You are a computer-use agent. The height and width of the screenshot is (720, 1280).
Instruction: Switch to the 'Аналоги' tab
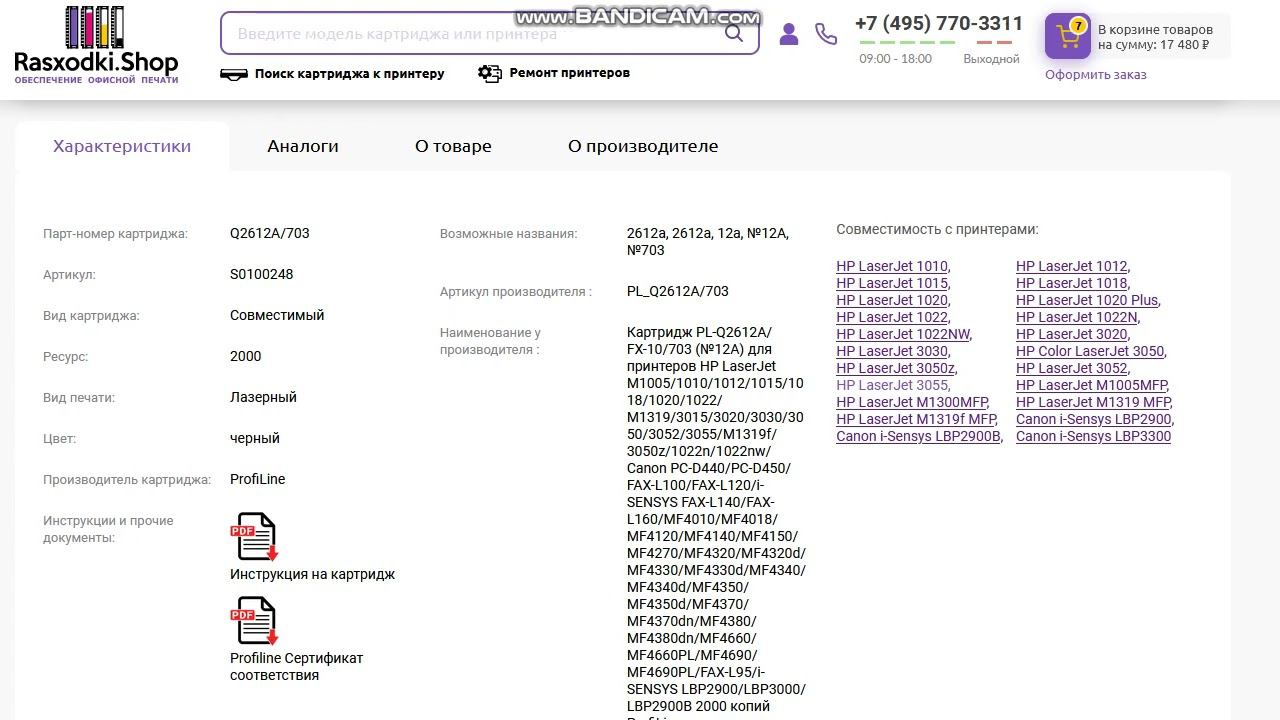click(303, 146)
